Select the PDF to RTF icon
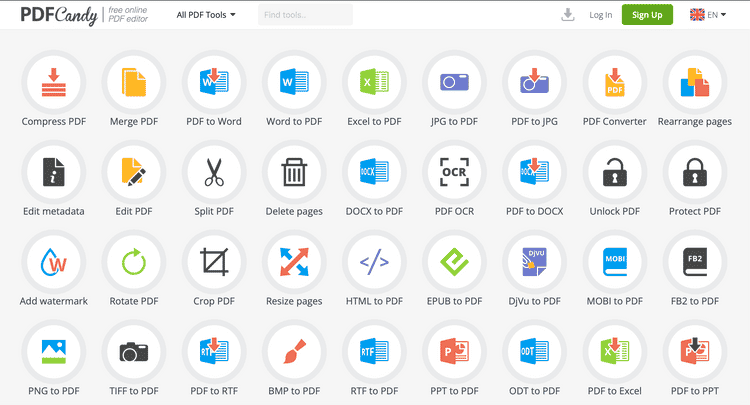The height and width of the screenshot is (405, 750). pos(214,352)
